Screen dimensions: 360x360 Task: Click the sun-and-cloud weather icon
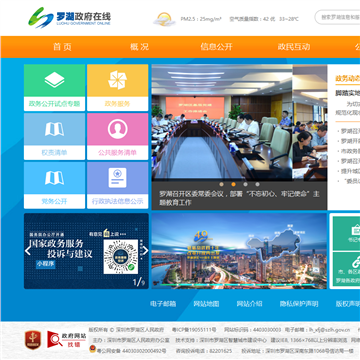click(164, 19)
